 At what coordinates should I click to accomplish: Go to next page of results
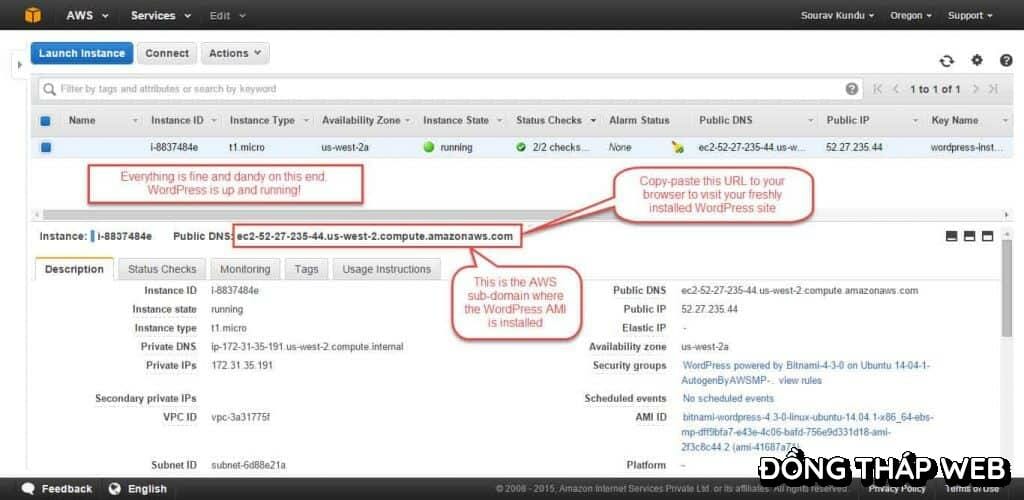pos(974,89)
